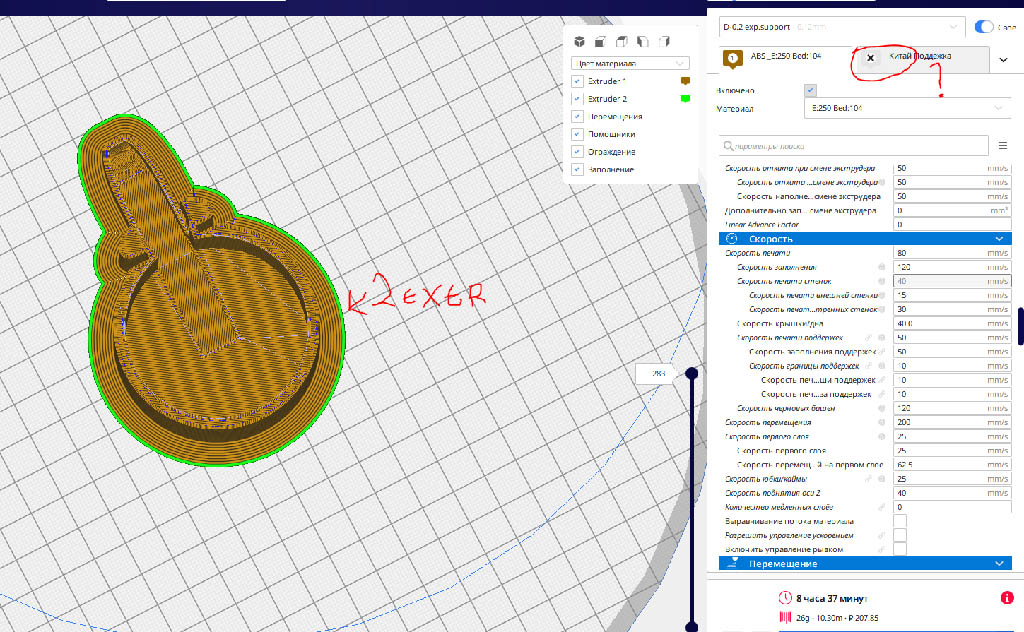Viewport: 1024px width, 632px height.
Task: Click lock icon beside Скорость первого слоя
Action: pos(882,437)
